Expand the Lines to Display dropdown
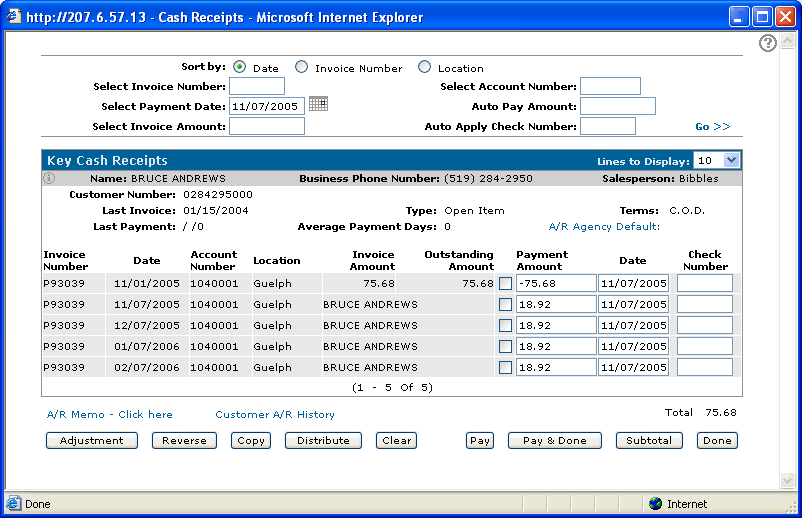The height and width of the screenshot is (518, 802). tap(730, 160)
